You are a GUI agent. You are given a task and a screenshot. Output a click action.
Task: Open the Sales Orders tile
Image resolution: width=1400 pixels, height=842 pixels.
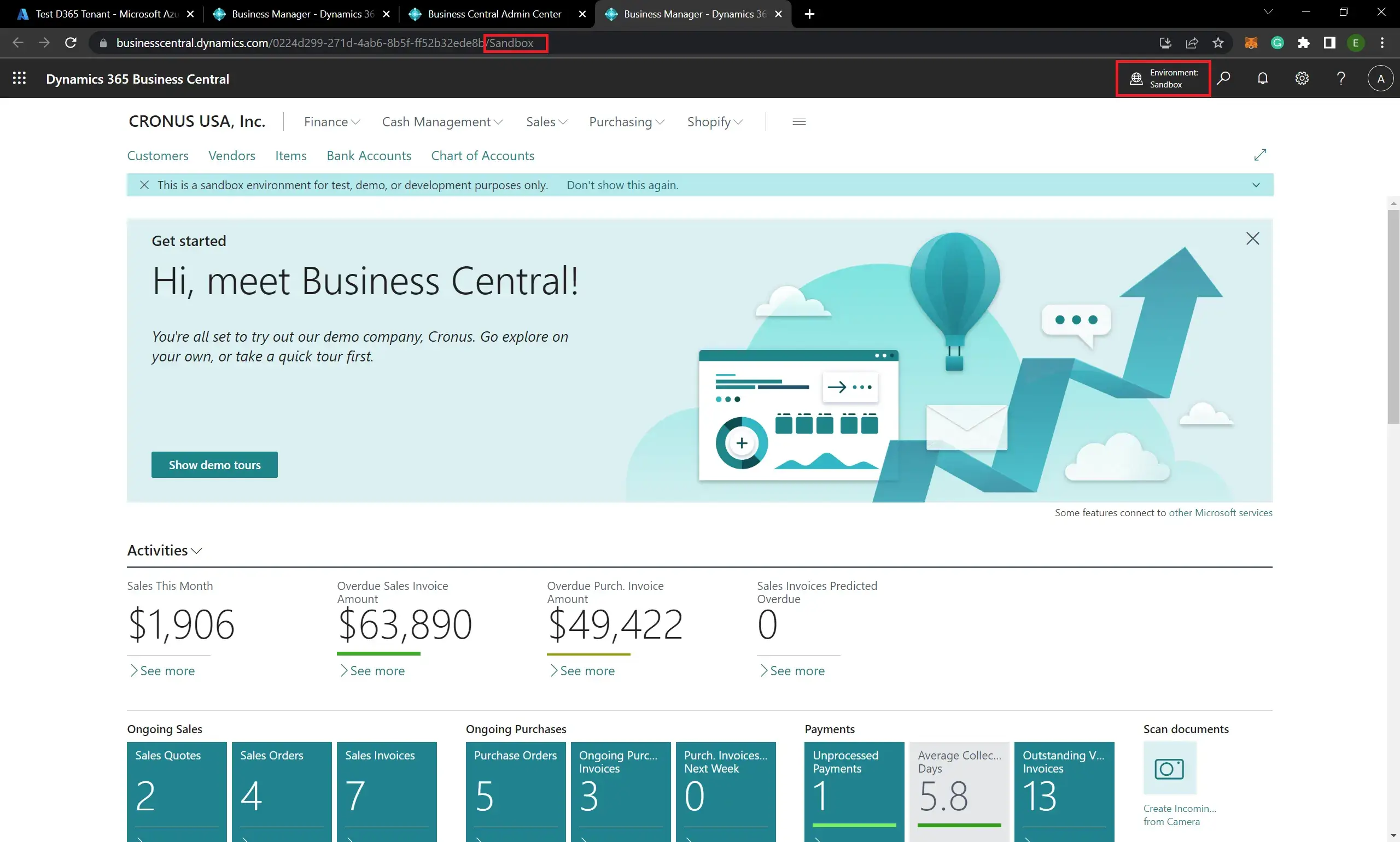(x=282, y=792)
